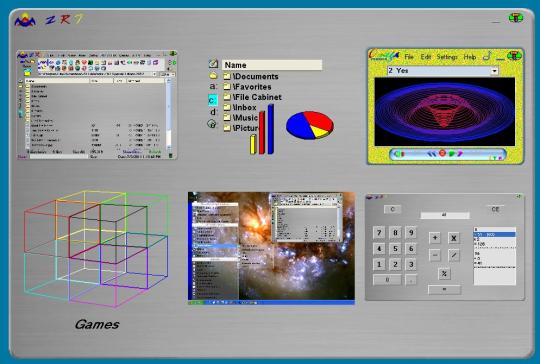Viewport: 540px width, 364px height.
Task: Click the green-red volume icon in media player
Action: [399, 154]
